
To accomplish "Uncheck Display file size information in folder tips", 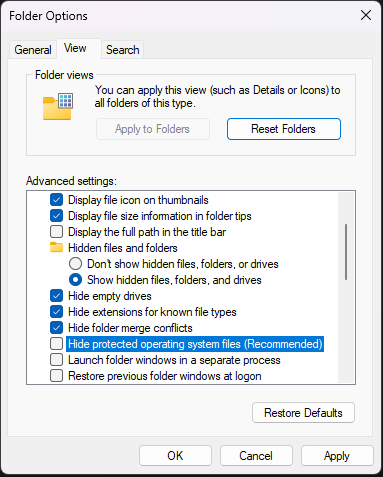I will pyautogui.click(x=56, y=216).
